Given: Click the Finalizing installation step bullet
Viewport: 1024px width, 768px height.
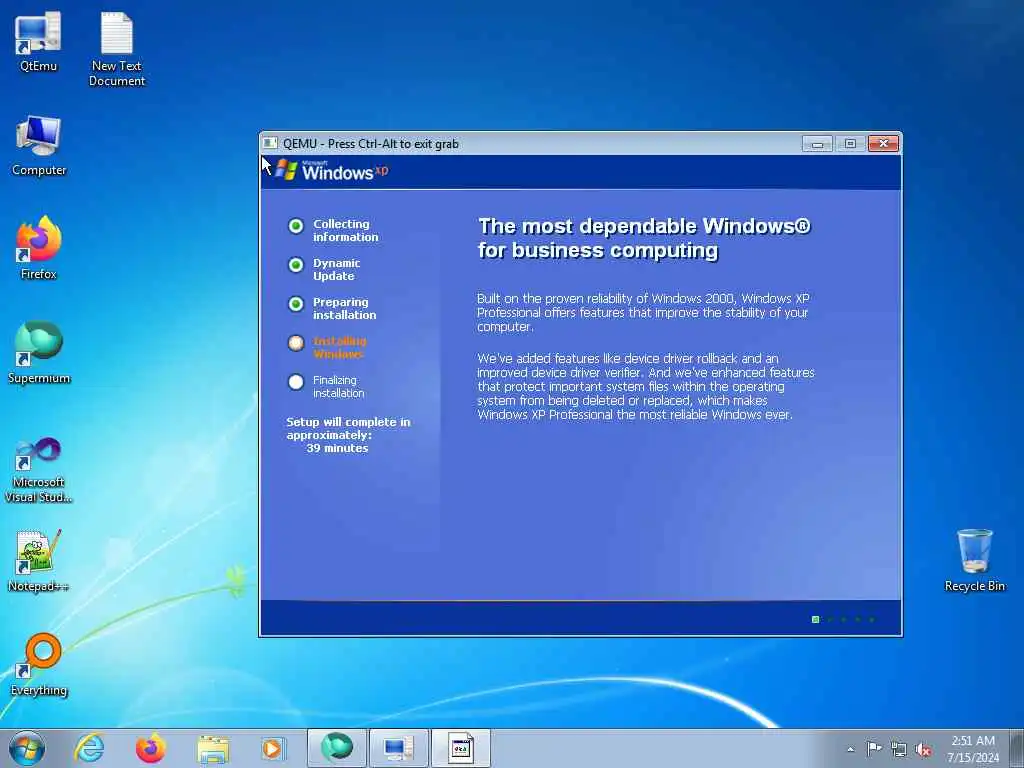Looking at the screenshot, I should pos(296,382).
